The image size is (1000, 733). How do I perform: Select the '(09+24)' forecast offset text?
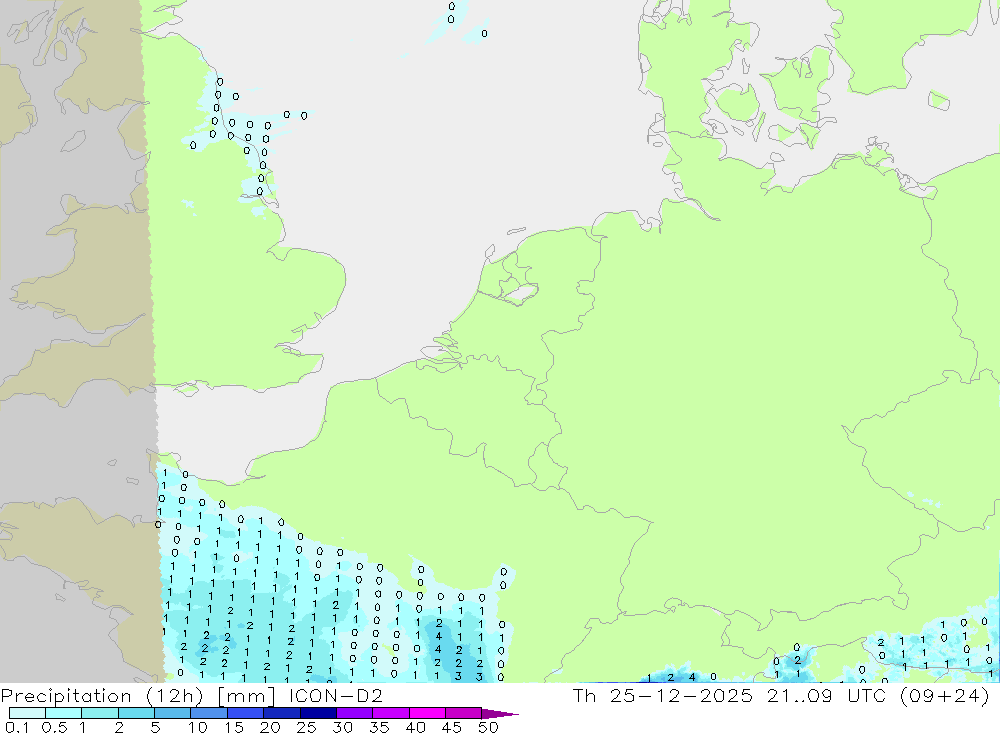pyautogui.click(x=945, y=695)
